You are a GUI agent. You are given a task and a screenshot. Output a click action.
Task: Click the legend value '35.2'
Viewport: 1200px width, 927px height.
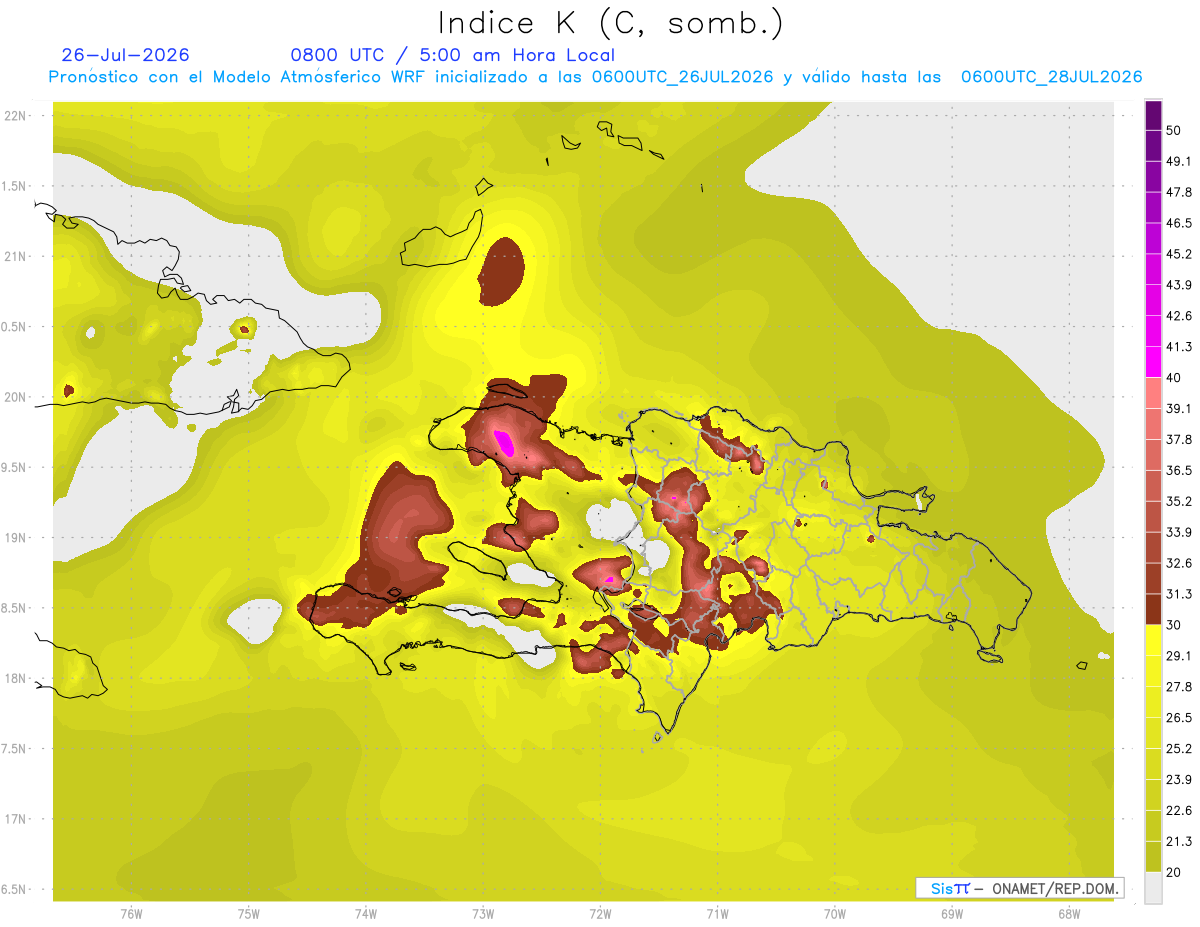point(1178,501)
